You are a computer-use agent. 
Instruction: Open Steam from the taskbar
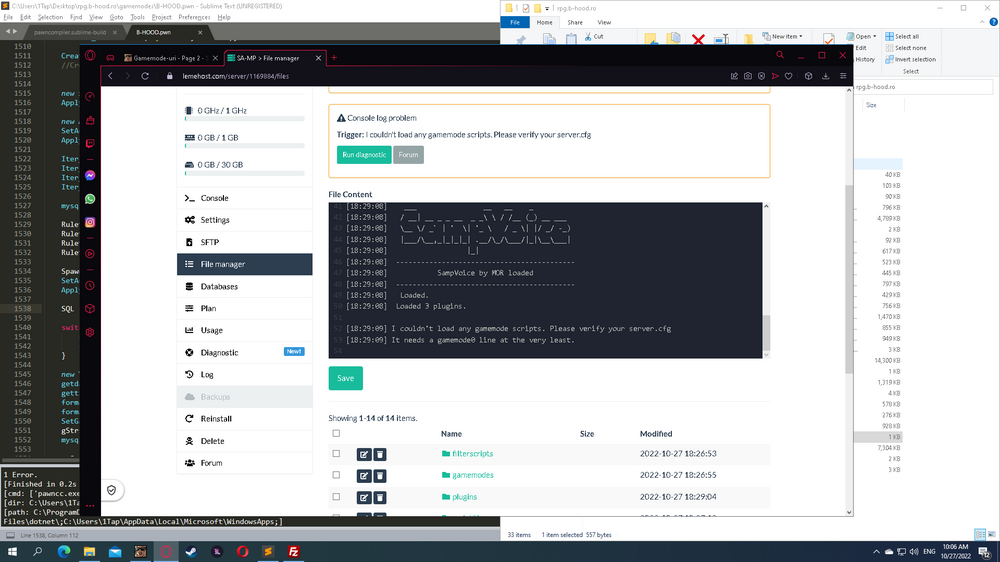tap(191, 552)
